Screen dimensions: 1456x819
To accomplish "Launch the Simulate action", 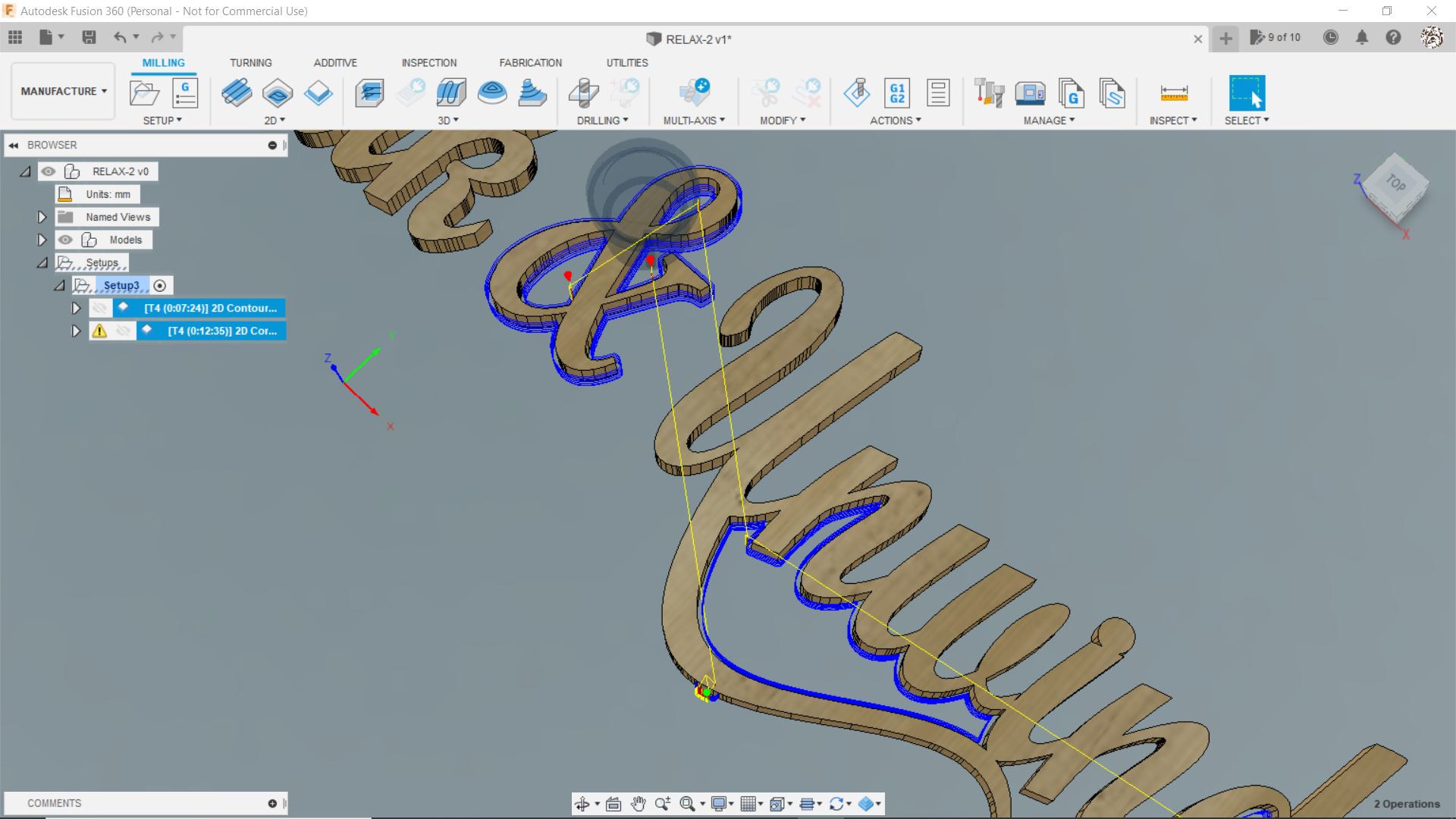I will [x=857, y=93].
